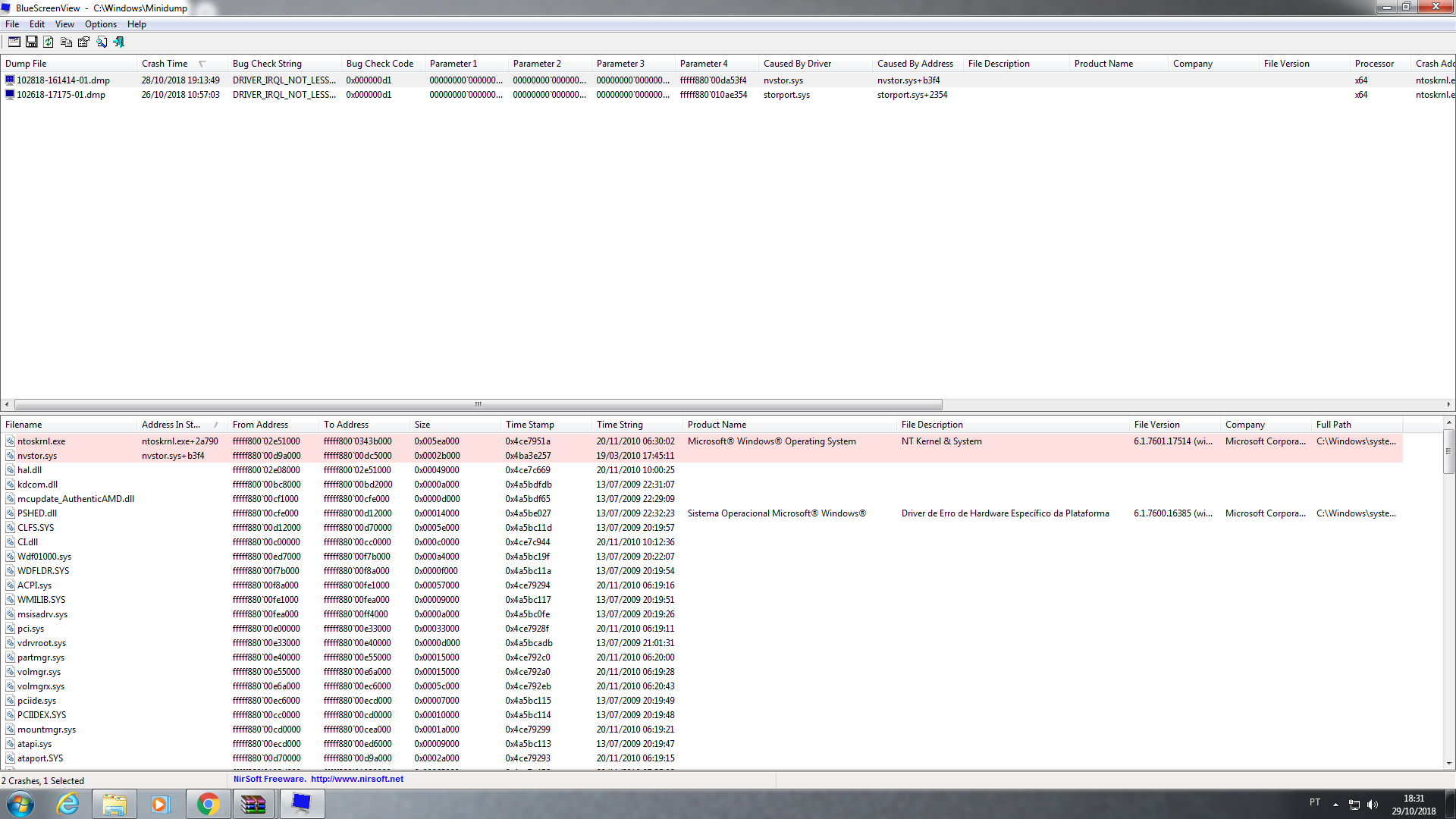The image size is (1456, 819).
Task: Open Google Chrome from the taskbar
Action: (208, 804)
